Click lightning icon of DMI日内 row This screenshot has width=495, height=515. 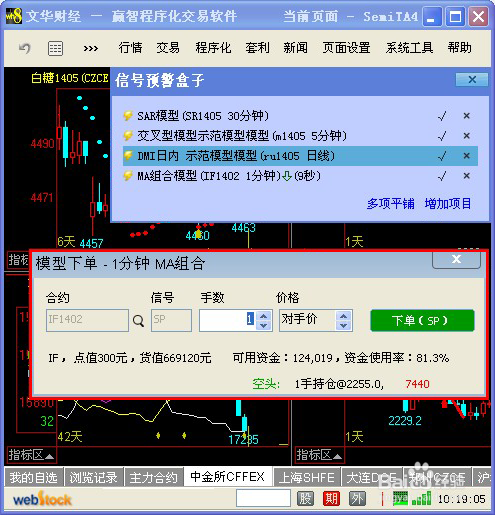128,156
